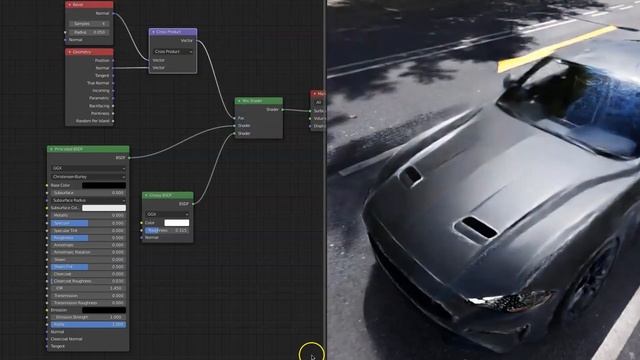640x360 pixels.
Task: Click the Transmission Roughness slider
Action: pos(88,303)
